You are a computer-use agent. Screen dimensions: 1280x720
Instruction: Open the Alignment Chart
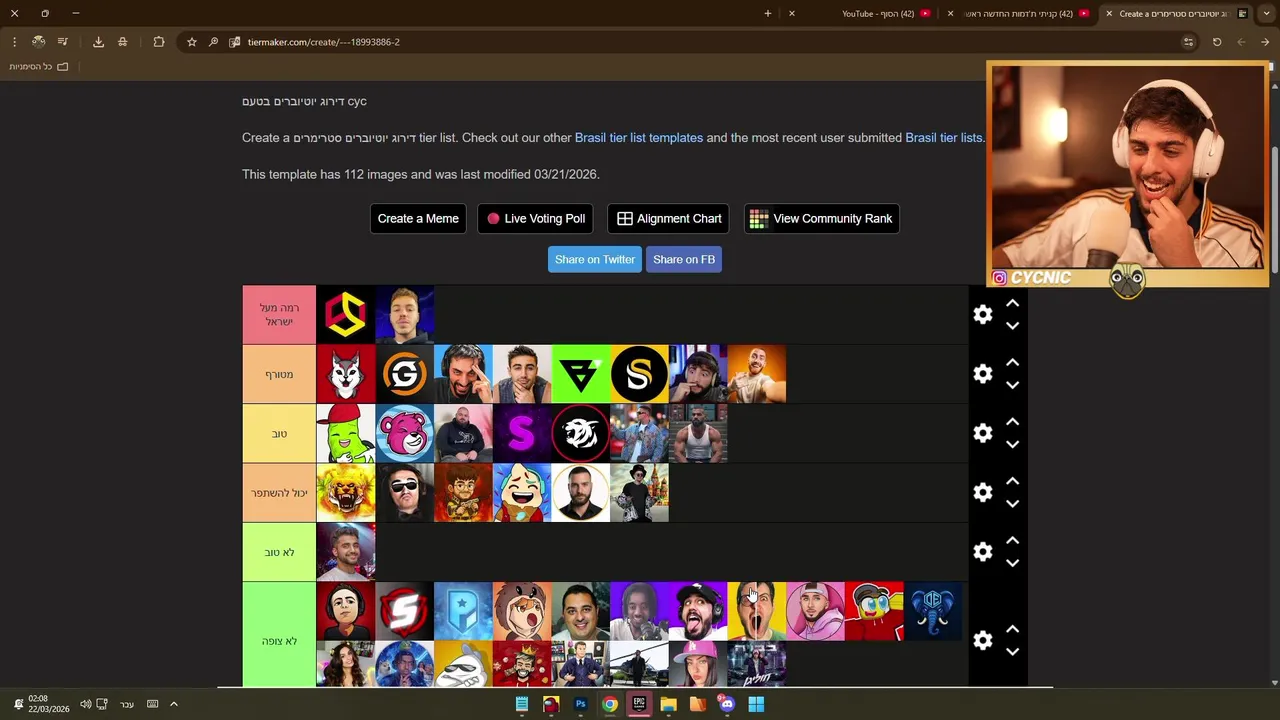pyautogui.click(x=668, y=218)
